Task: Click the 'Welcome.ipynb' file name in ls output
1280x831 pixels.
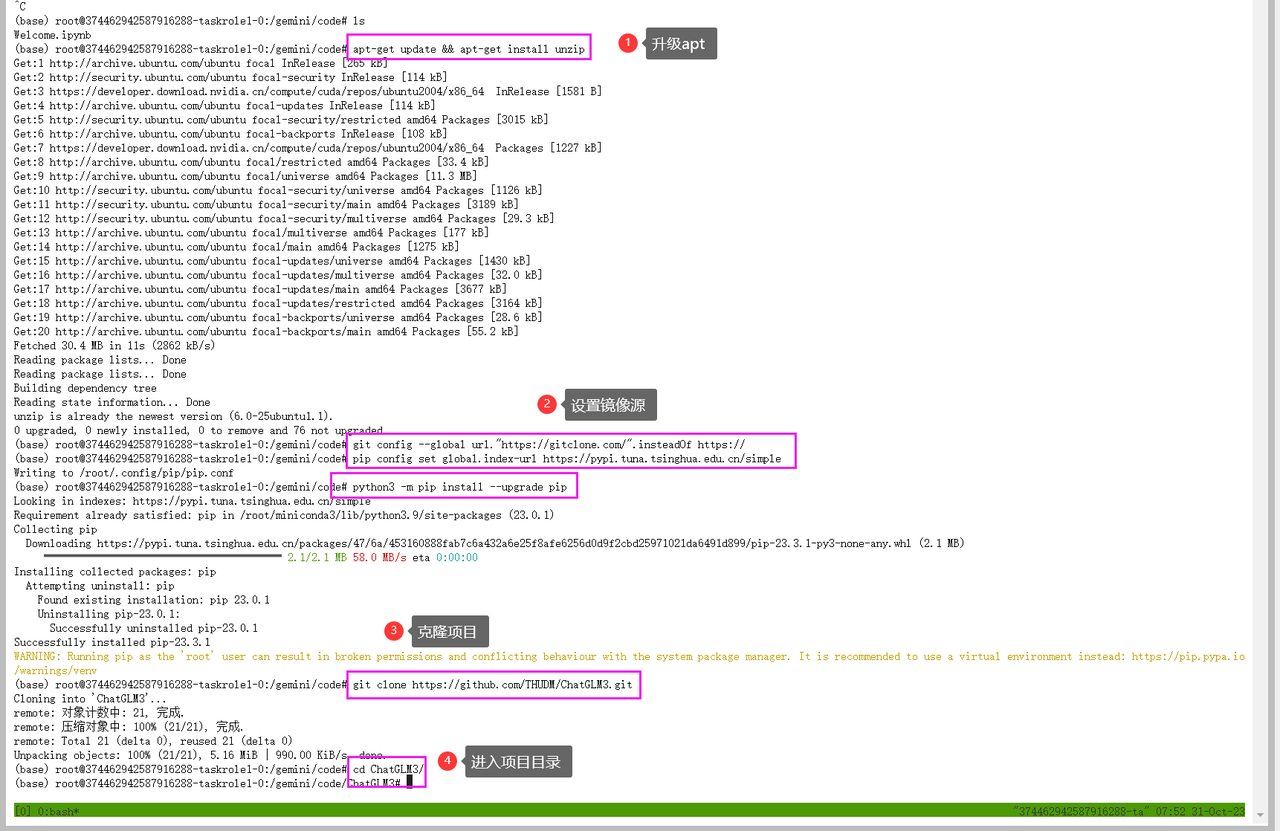Action: [52, 35]
